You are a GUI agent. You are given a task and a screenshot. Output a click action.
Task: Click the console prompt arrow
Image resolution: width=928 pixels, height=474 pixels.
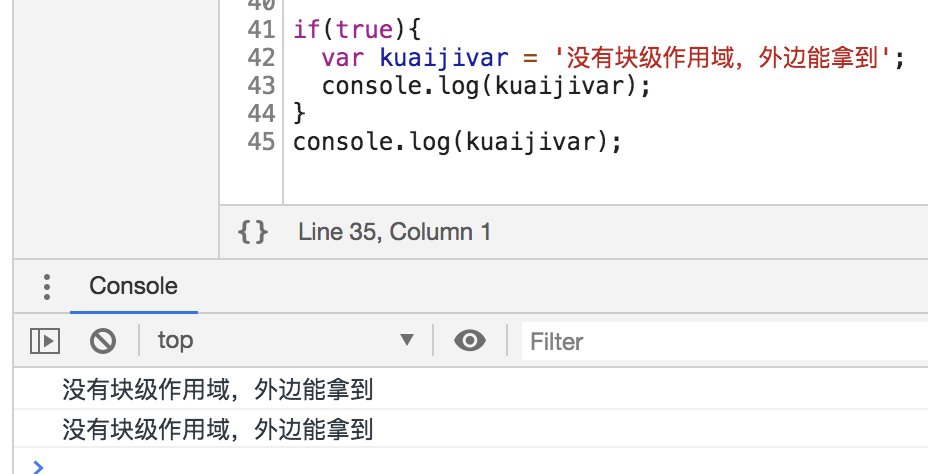(x=38, y=466)
